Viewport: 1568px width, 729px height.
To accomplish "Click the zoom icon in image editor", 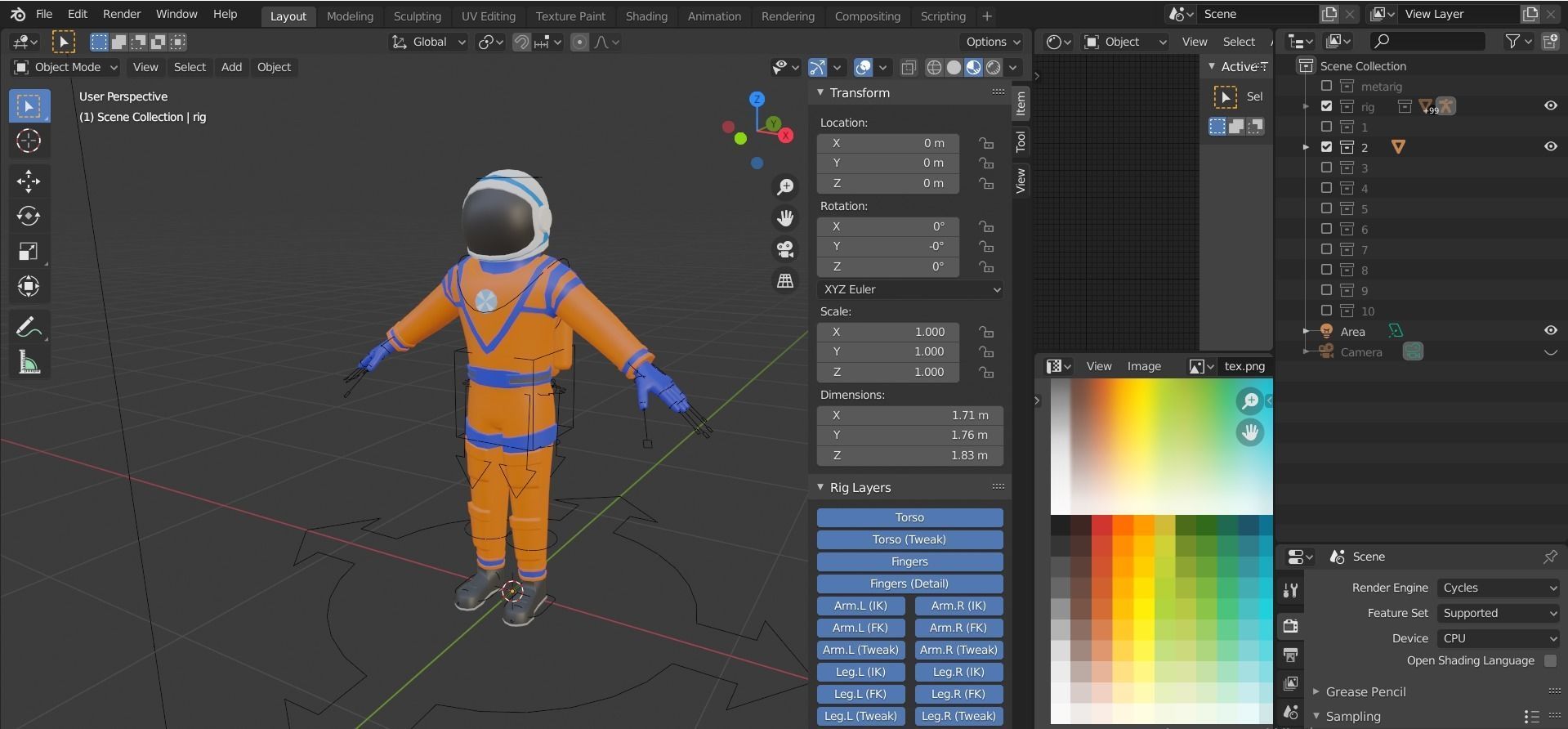I will pos(1249,400).
